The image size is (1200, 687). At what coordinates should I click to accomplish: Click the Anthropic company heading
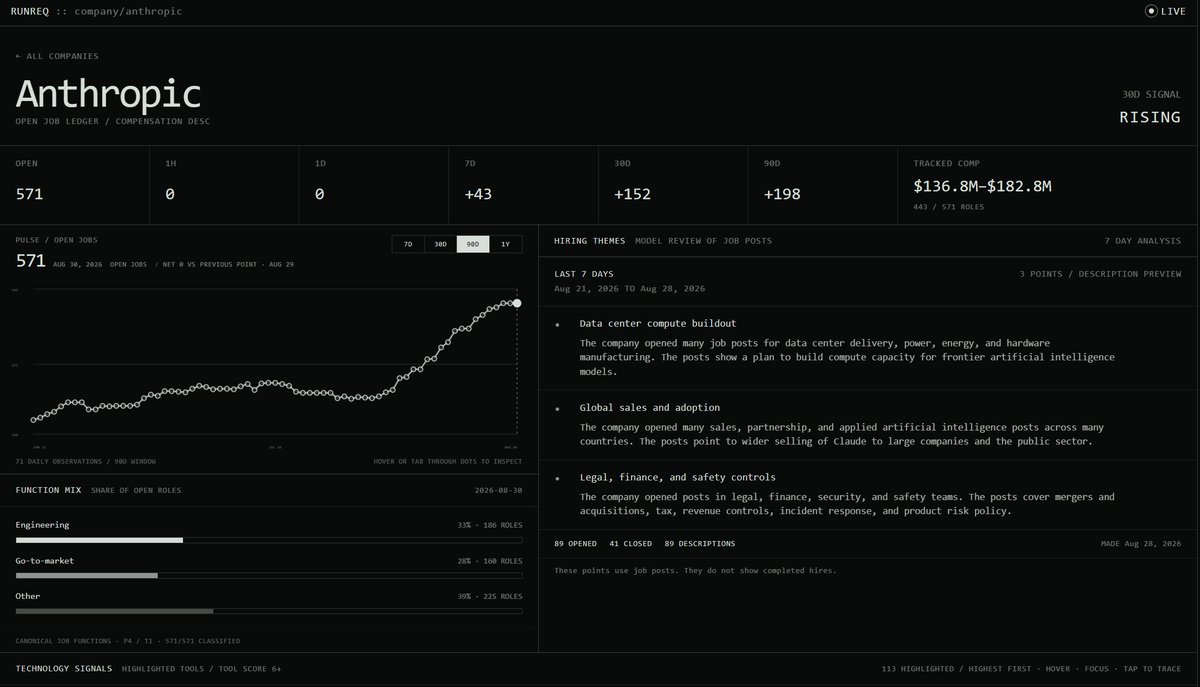[x=108, y=93]
